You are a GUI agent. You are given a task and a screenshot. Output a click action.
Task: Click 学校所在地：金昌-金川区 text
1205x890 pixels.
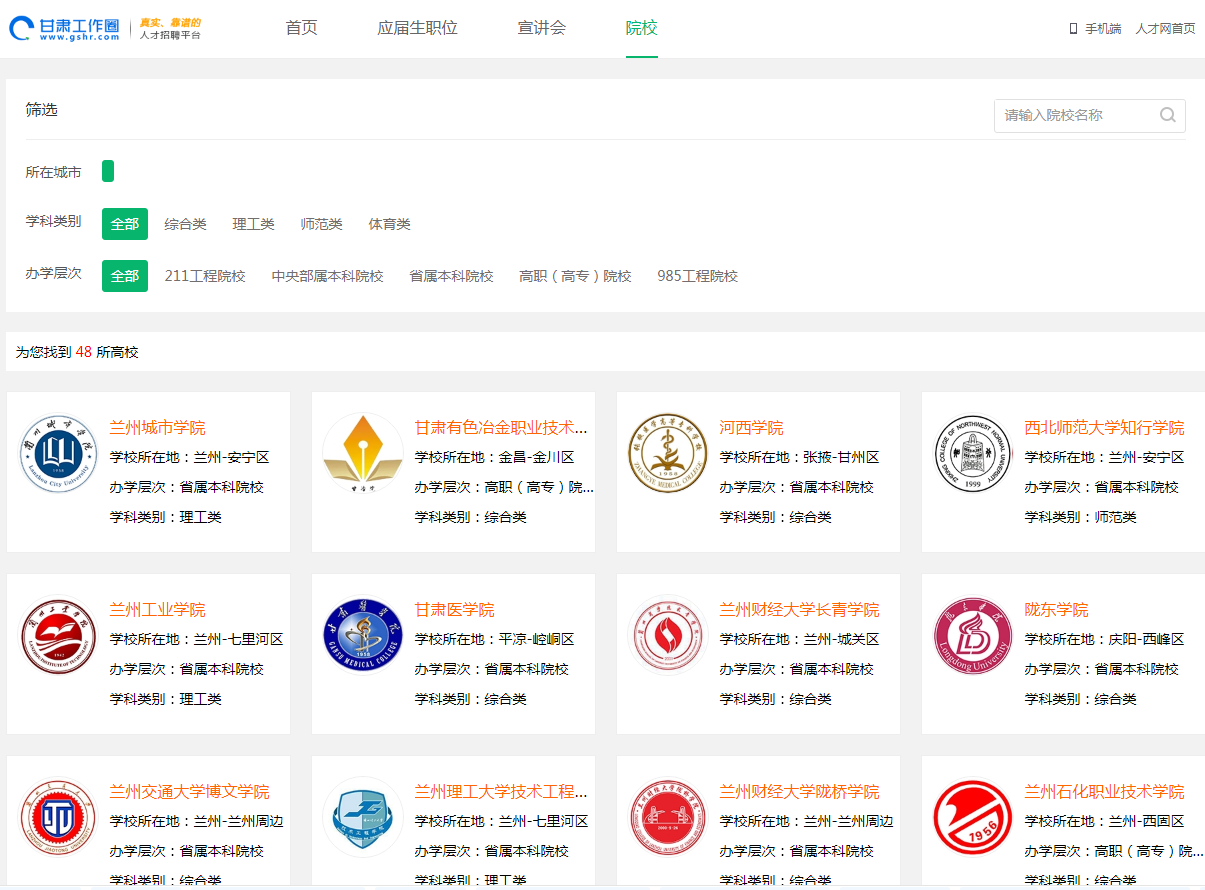coord(495,458)
